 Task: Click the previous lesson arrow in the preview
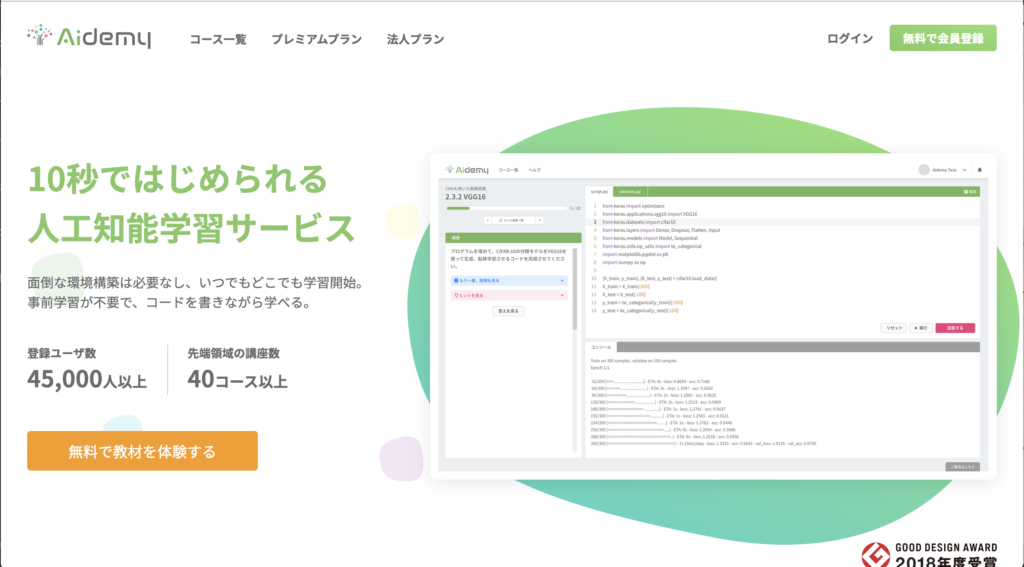pyautogui.click(x=487, y=220)
